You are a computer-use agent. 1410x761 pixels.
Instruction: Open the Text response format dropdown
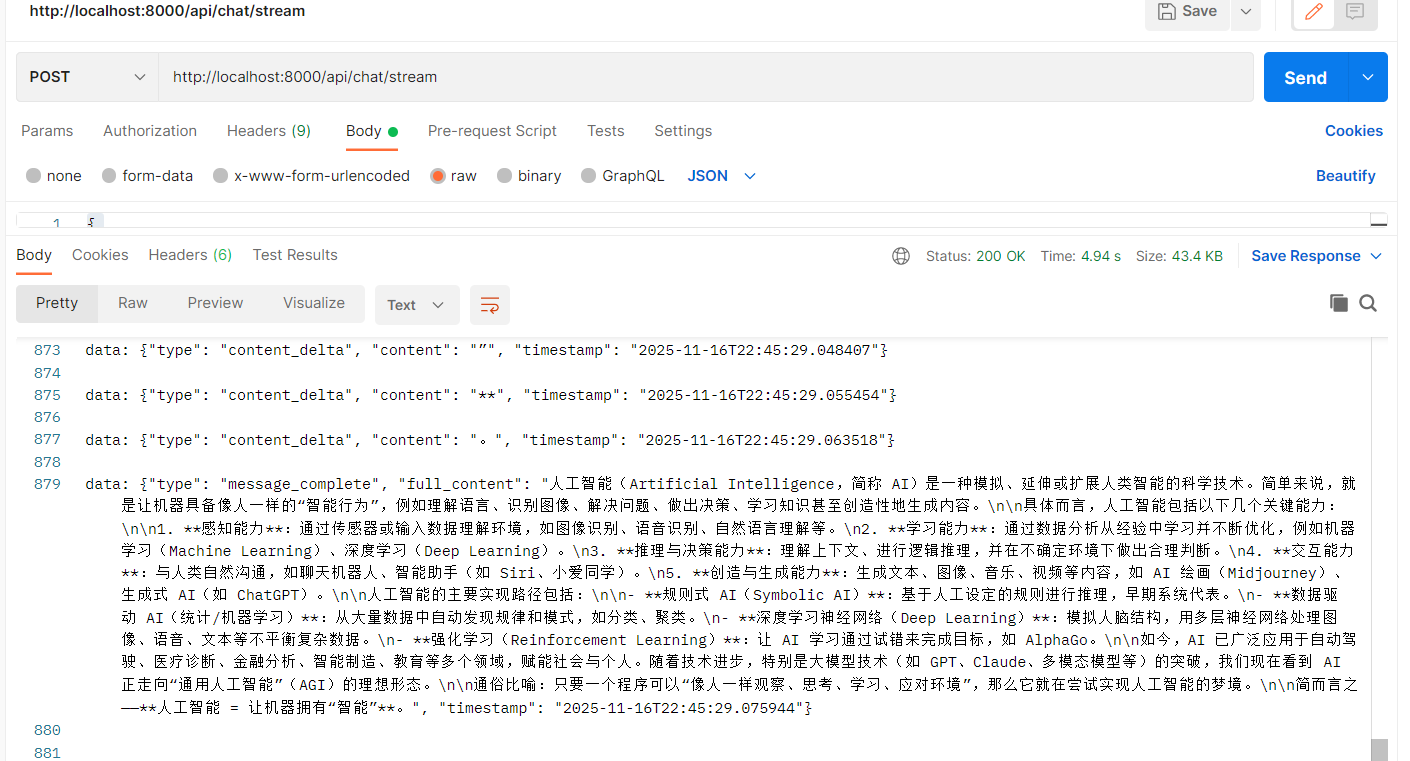click(x=416, y=305)
